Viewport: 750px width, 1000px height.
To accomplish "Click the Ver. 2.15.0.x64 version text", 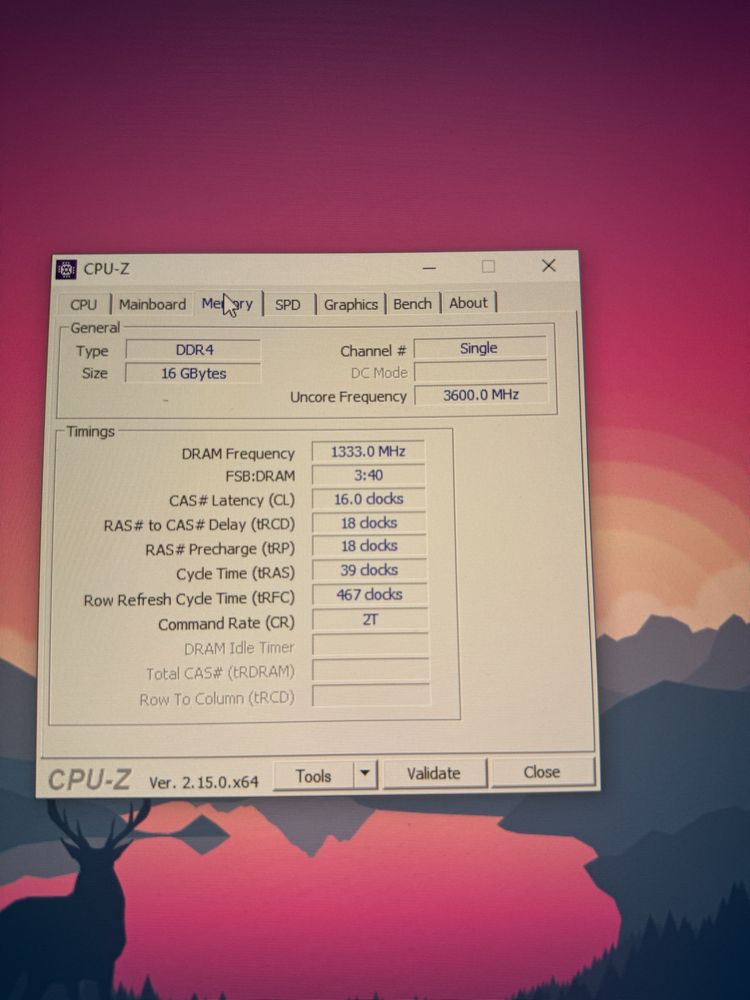I will pyautogui.click(x=204, y=783).
